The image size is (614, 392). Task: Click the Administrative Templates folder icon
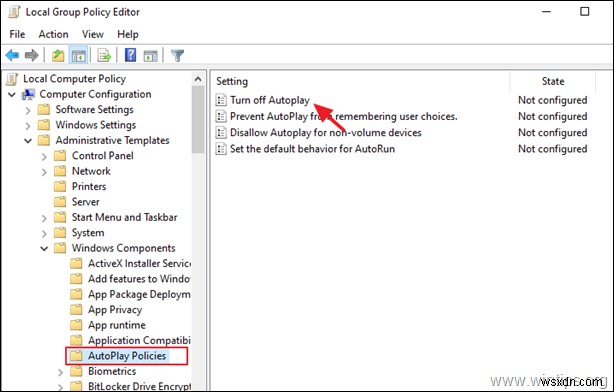[x=43, y=140]
